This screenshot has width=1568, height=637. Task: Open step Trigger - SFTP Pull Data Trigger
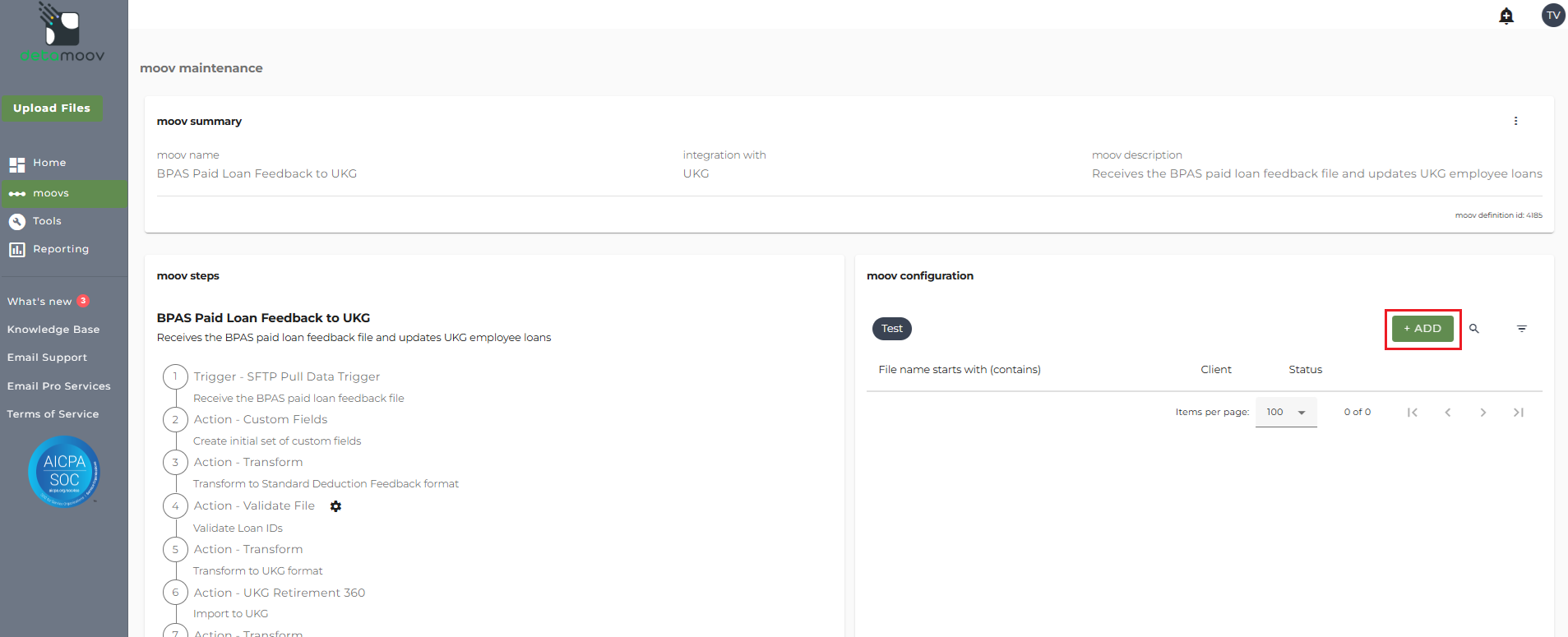(287, 376)
